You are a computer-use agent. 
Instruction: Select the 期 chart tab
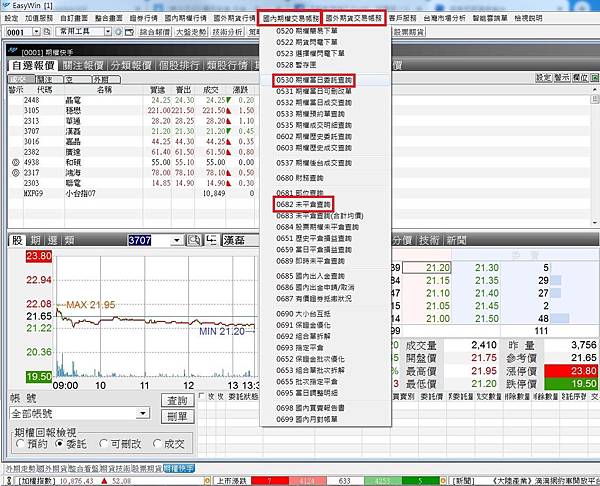(36, 240)
